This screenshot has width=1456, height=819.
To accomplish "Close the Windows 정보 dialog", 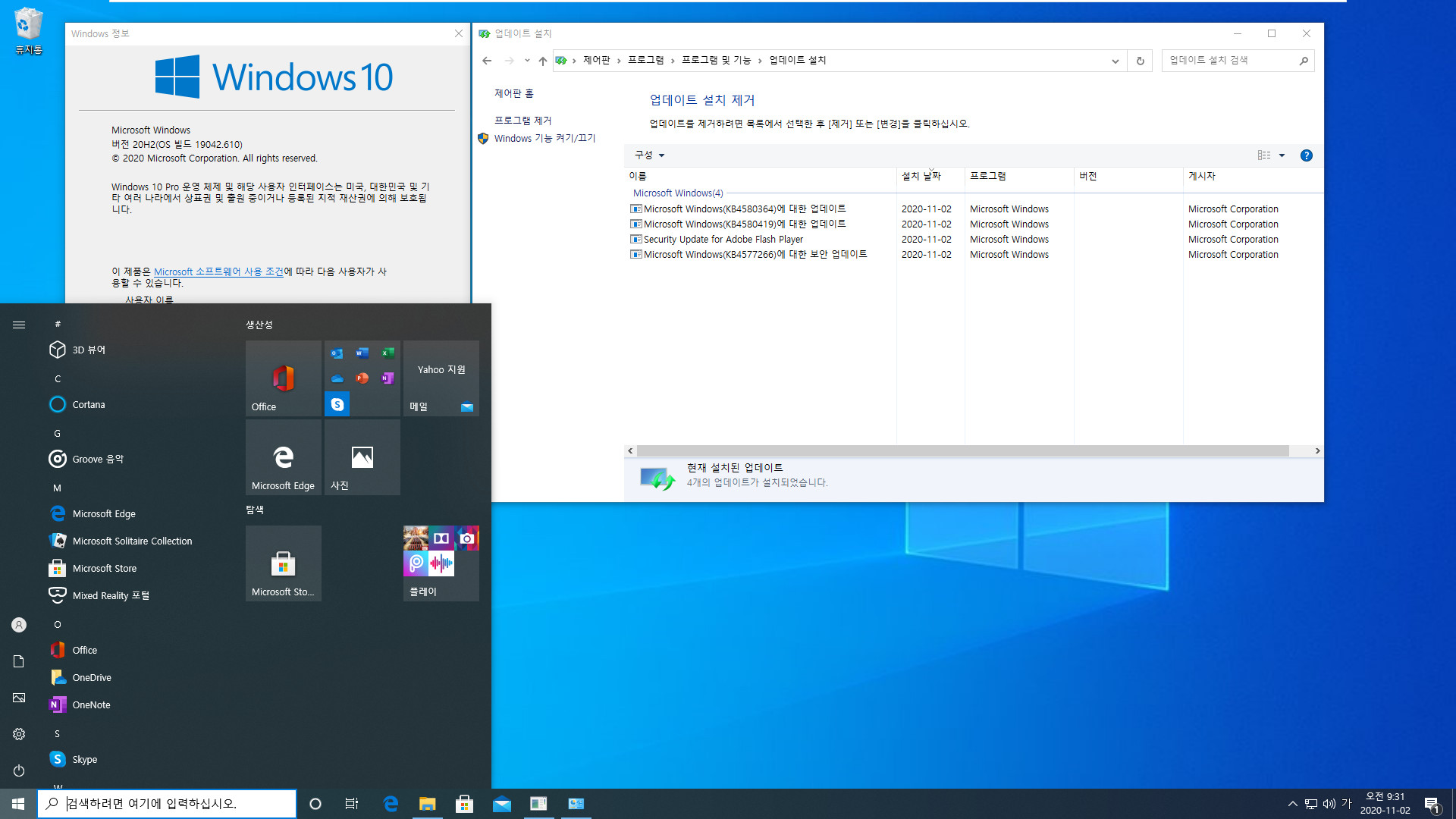I will 458,33.
